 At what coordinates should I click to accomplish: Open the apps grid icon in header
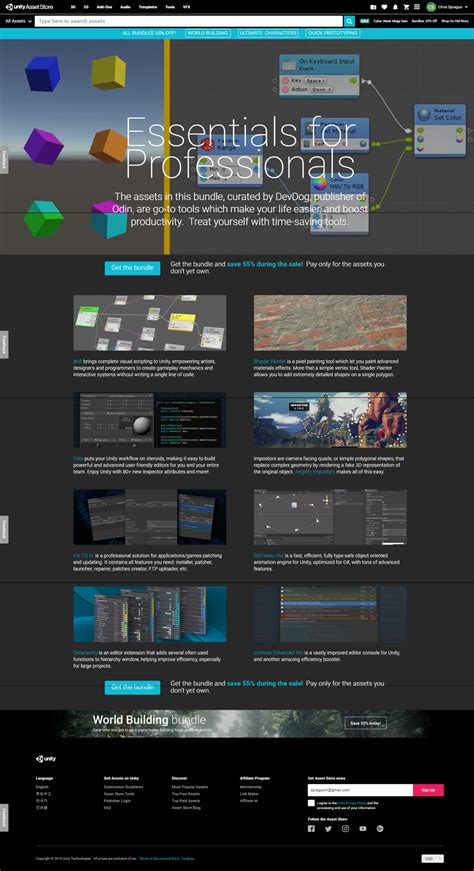coord(417,7)
